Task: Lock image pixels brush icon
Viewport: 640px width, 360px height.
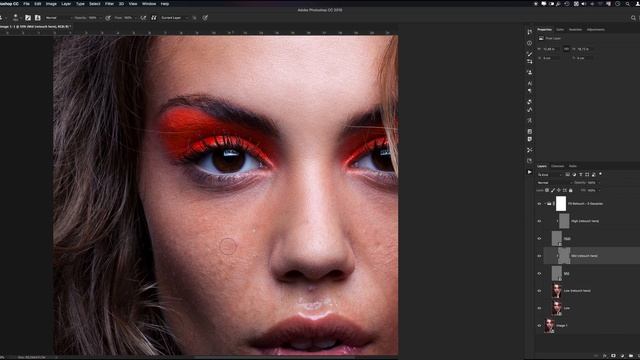Action: click(x=553, y=190)
